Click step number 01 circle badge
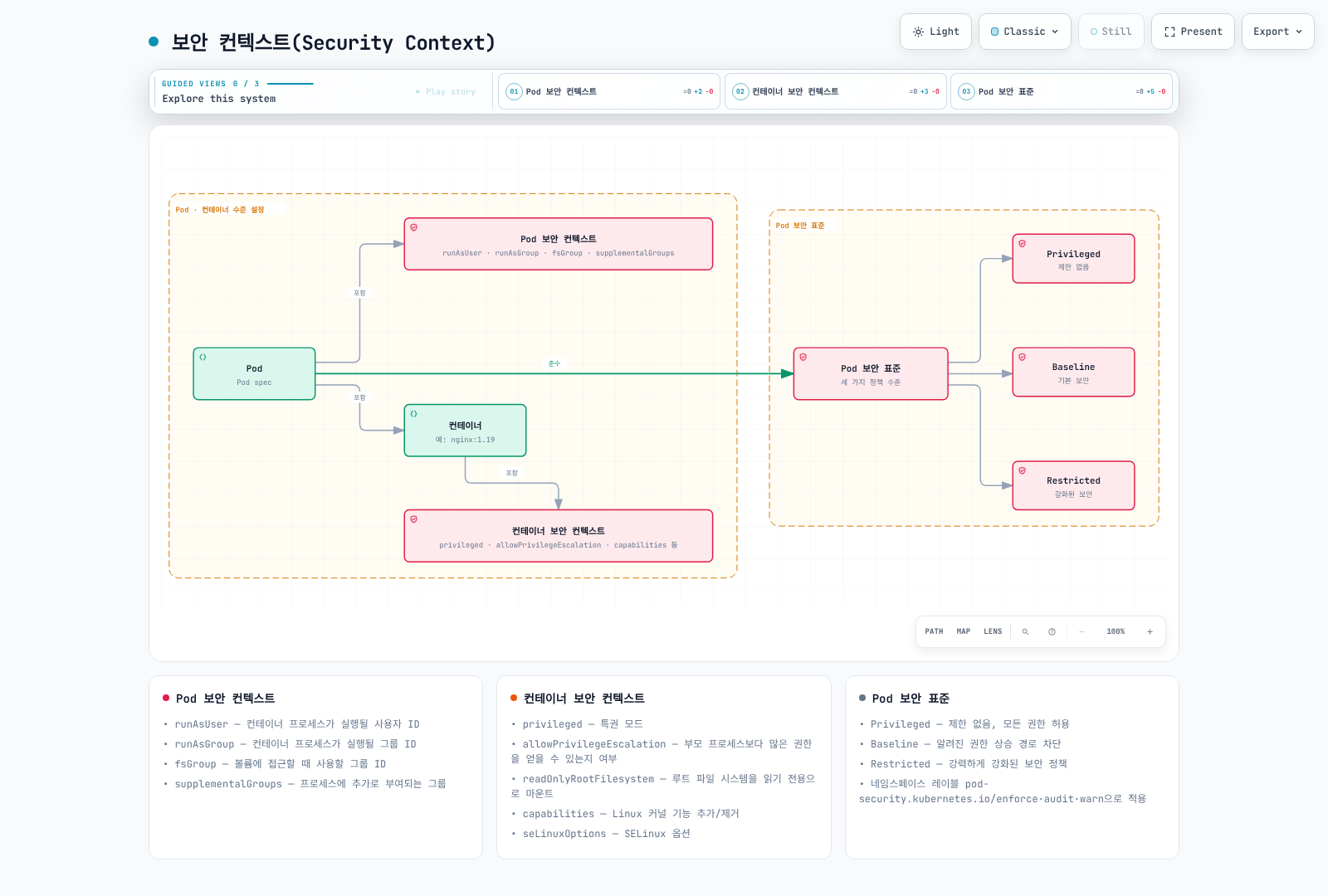 (514, 91)
